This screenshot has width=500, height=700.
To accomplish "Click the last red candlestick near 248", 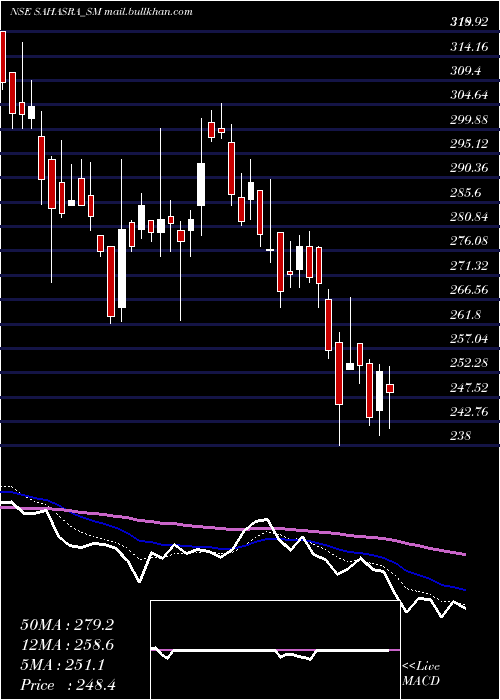I will [390, 388].
